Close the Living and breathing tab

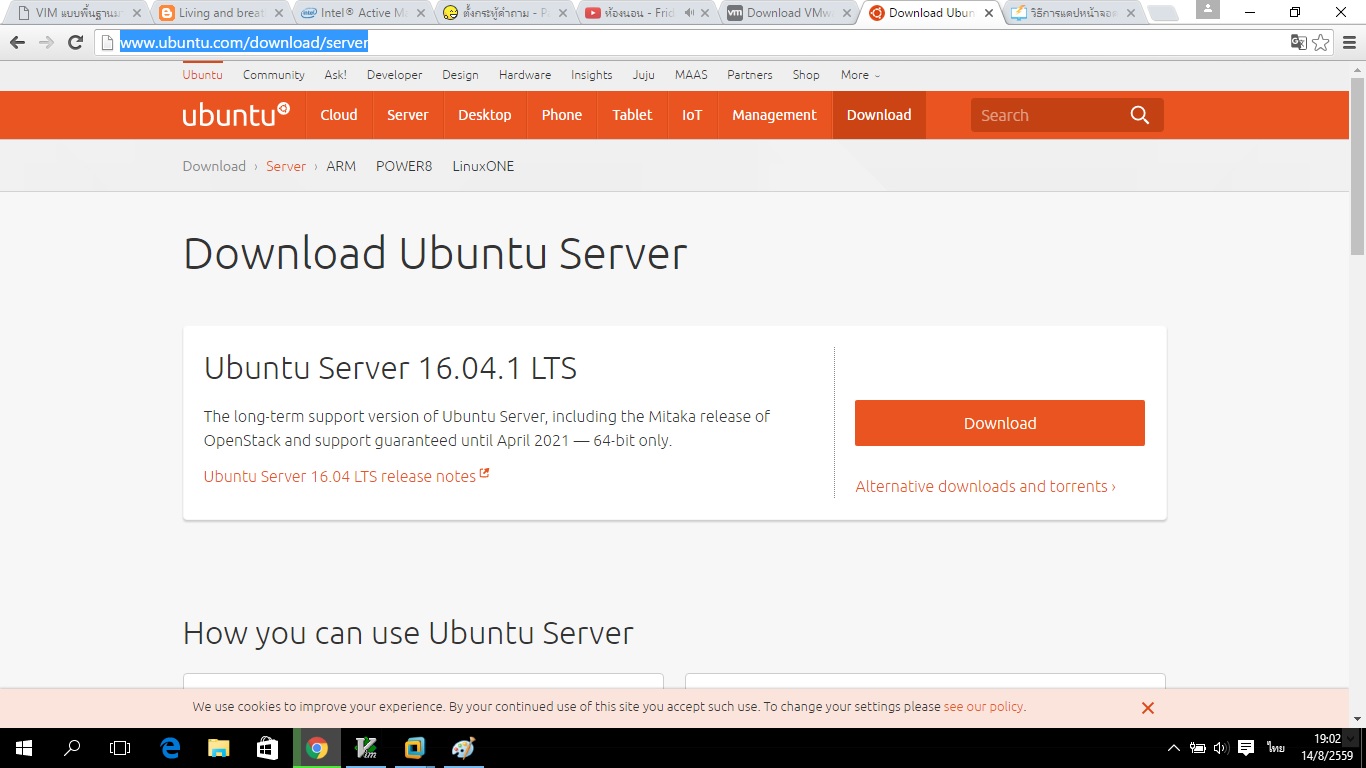(279, 13)
